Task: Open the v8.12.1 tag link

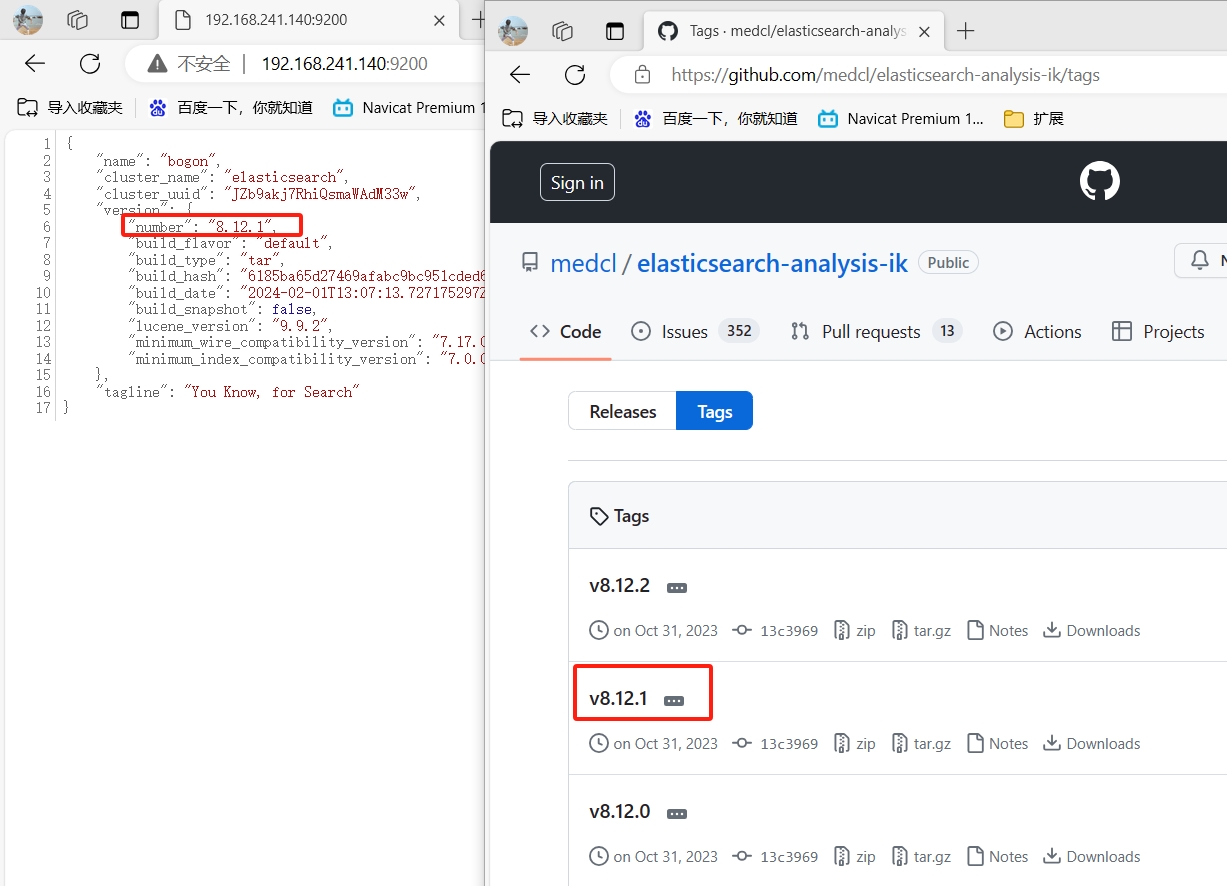Action: click(x=619, y=699)
